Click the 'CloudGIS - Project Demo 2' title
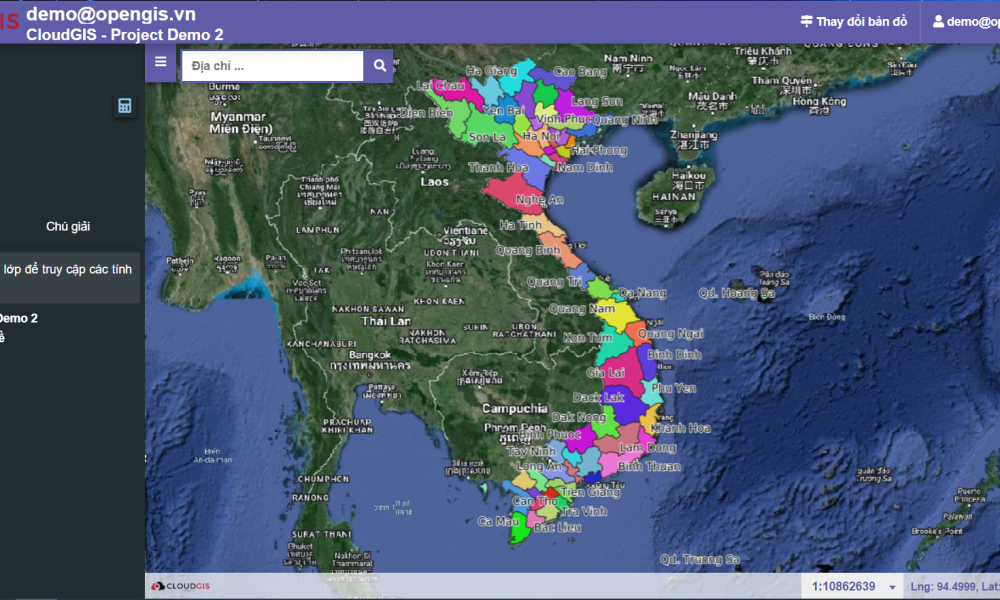Screen dimensions: 1000x600 [x=125, y=34]
